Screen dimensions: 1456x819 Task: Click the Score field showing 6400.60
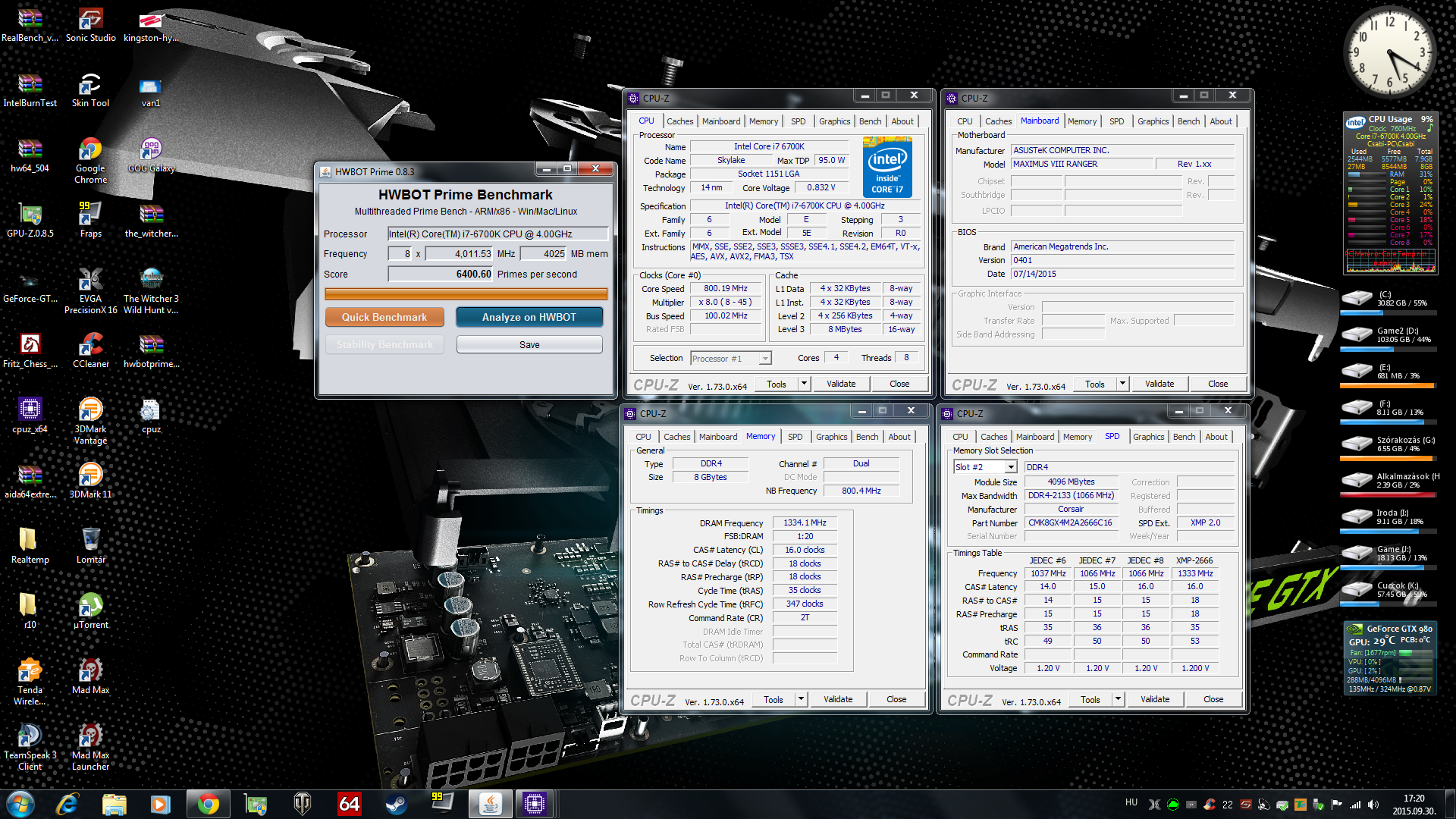(441, 275)
